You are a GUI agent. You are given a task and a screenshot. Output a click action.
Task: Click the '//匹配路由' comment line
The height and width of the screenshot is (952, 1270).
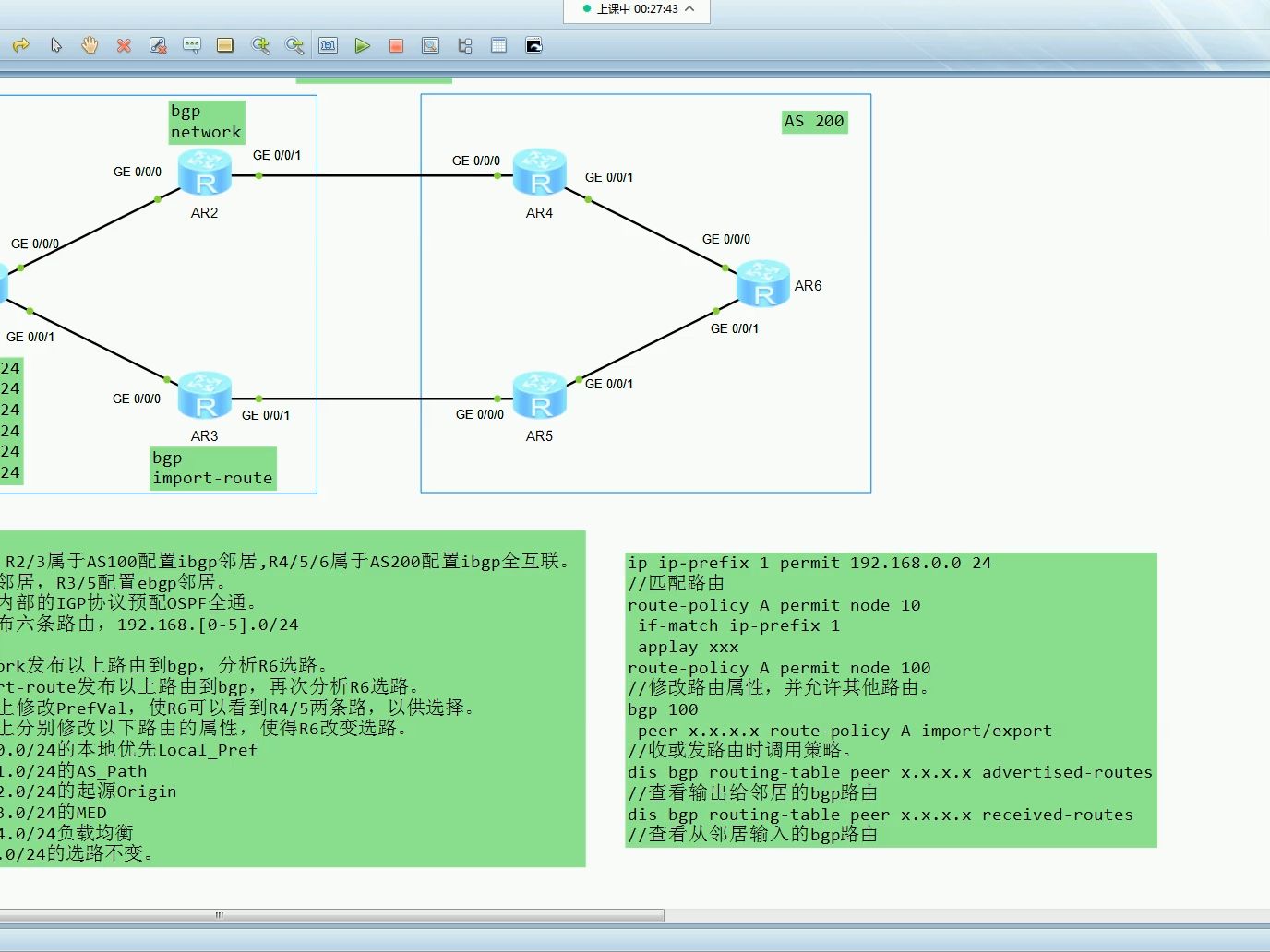click(676, 584)
